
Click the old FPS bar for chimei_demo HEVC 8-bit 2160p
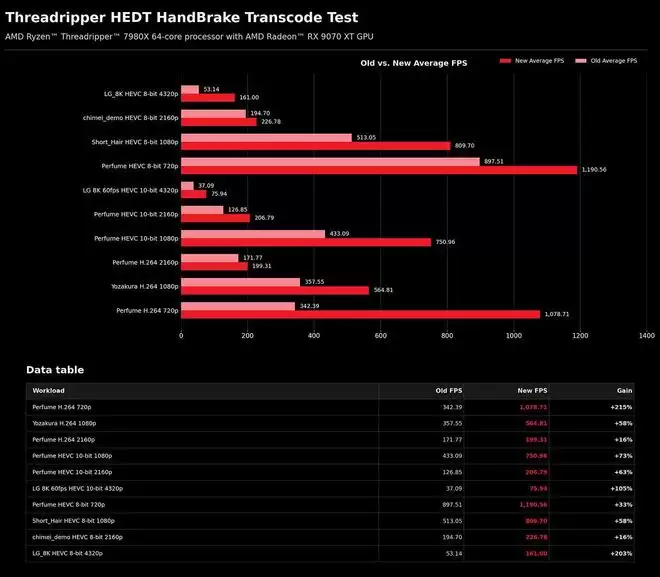tap(214, 114)
